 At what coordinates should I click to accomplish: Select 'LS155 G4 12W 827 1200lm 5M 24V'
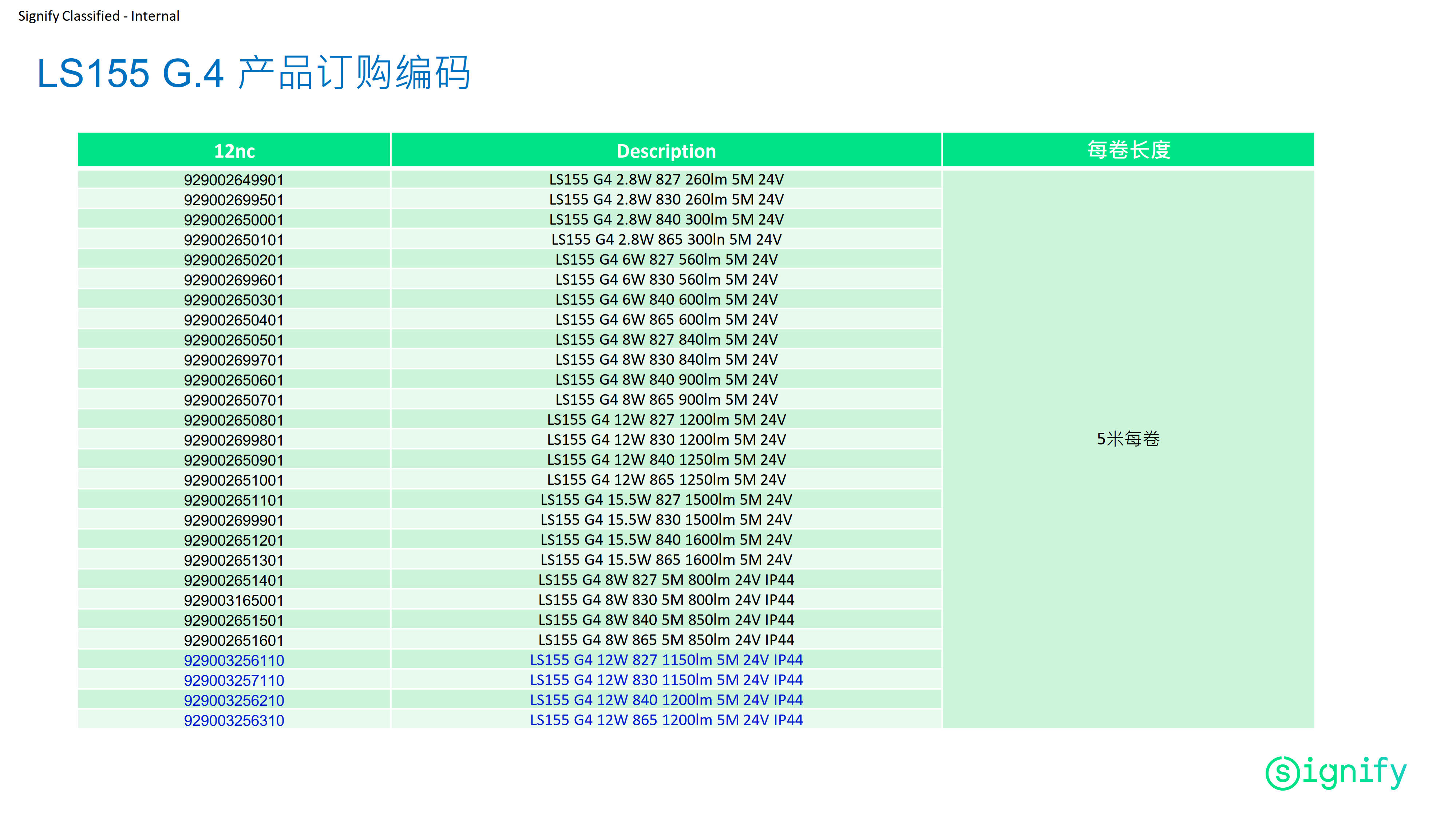point(666,420)
